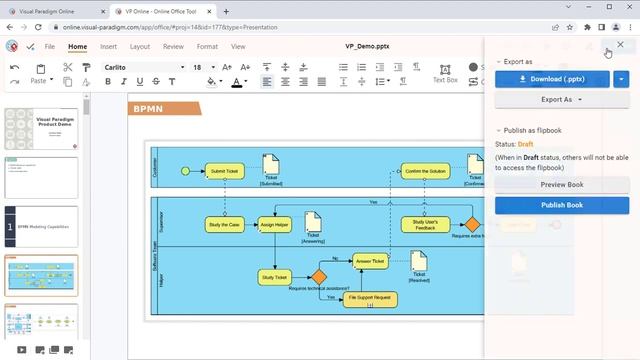Select the Cut scissors icon
This screenshot has height=360, width=640.
[68, 67]
